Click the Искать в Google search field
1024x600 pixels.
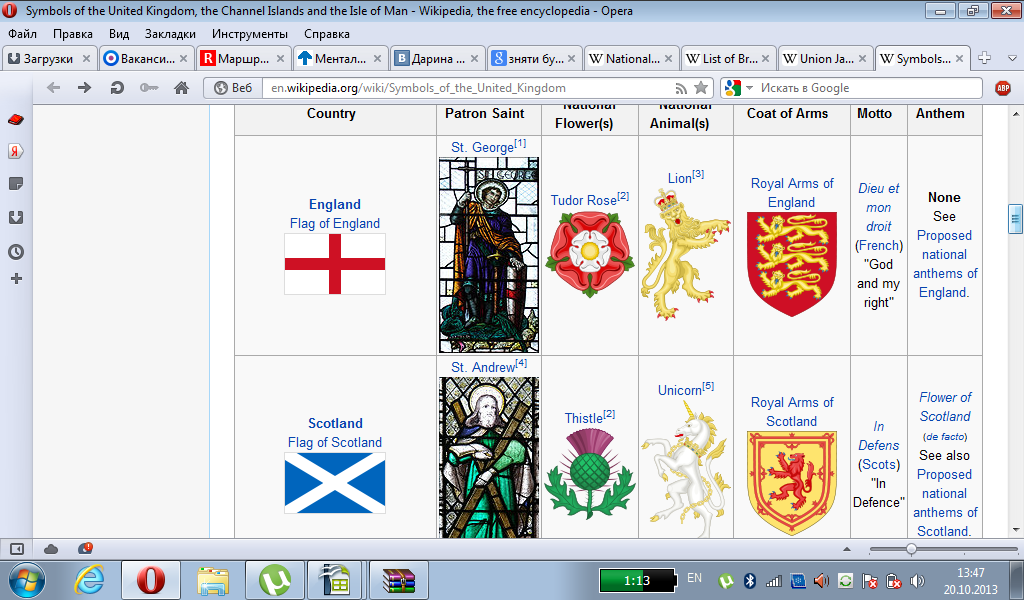(869, 87)
